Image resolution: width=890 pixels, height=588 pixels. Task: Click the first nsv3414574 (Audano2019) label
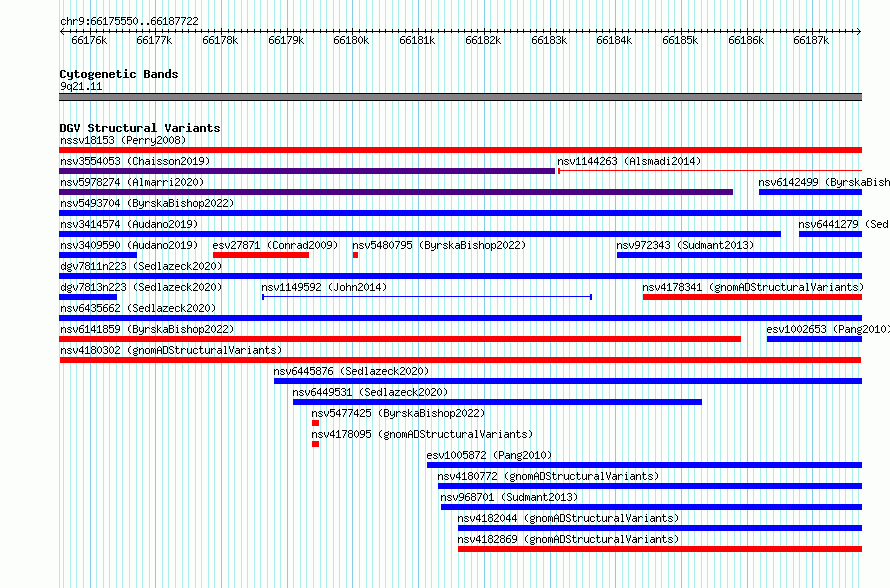coord(129,224)
